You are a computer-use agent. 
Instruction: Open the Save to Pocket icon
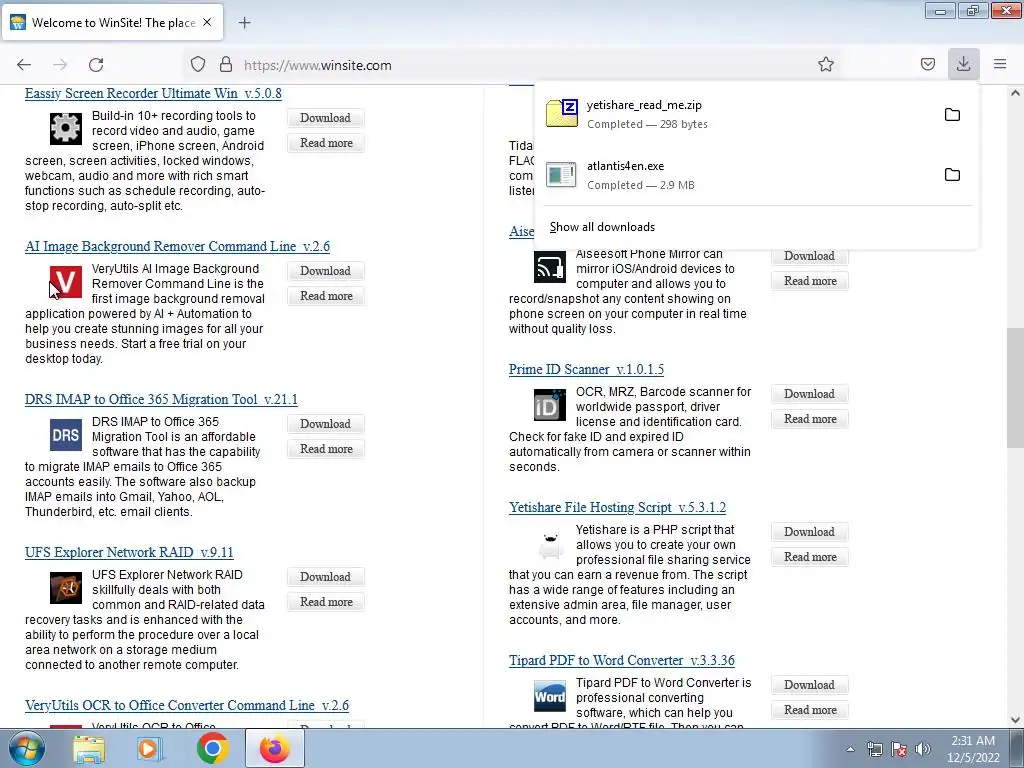927,64
